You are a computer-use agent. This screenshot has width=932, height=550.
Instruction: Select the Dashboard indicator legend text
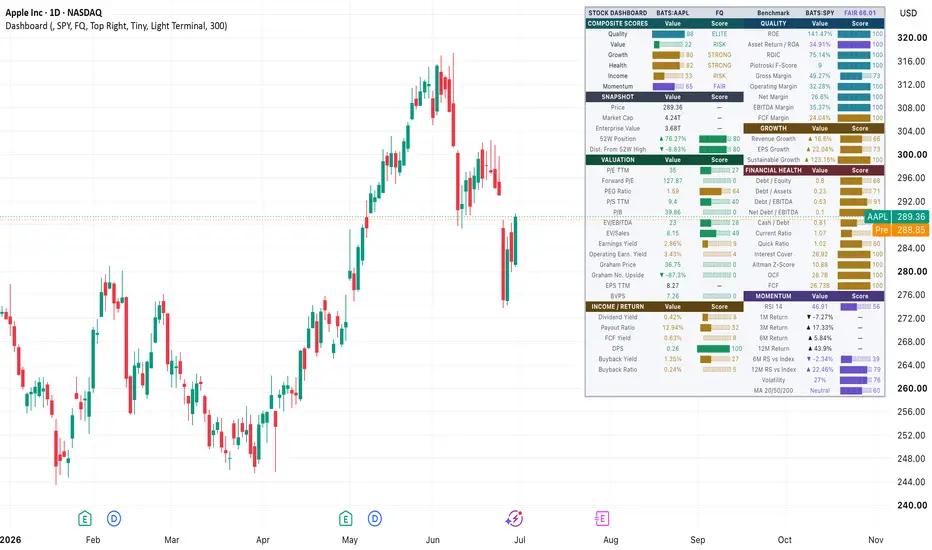coord(116,26)
